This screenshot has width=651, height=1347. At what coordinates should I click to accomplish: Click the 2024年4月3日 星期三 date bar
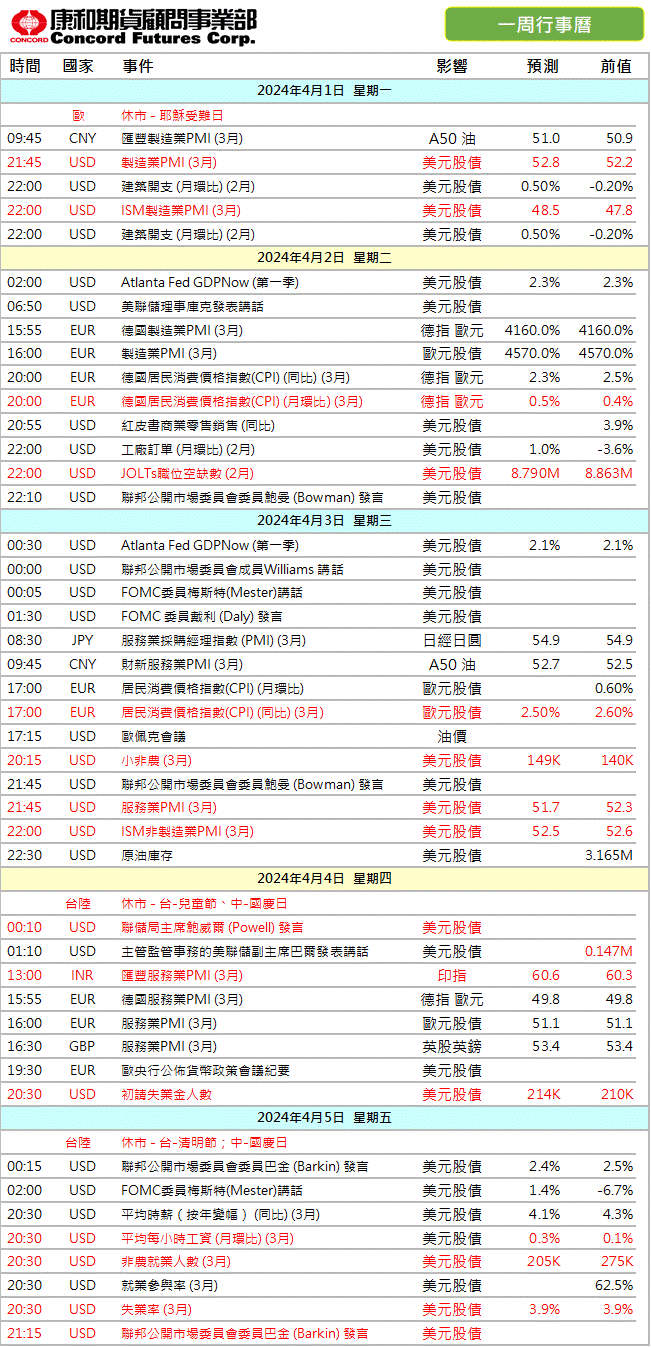325,521
